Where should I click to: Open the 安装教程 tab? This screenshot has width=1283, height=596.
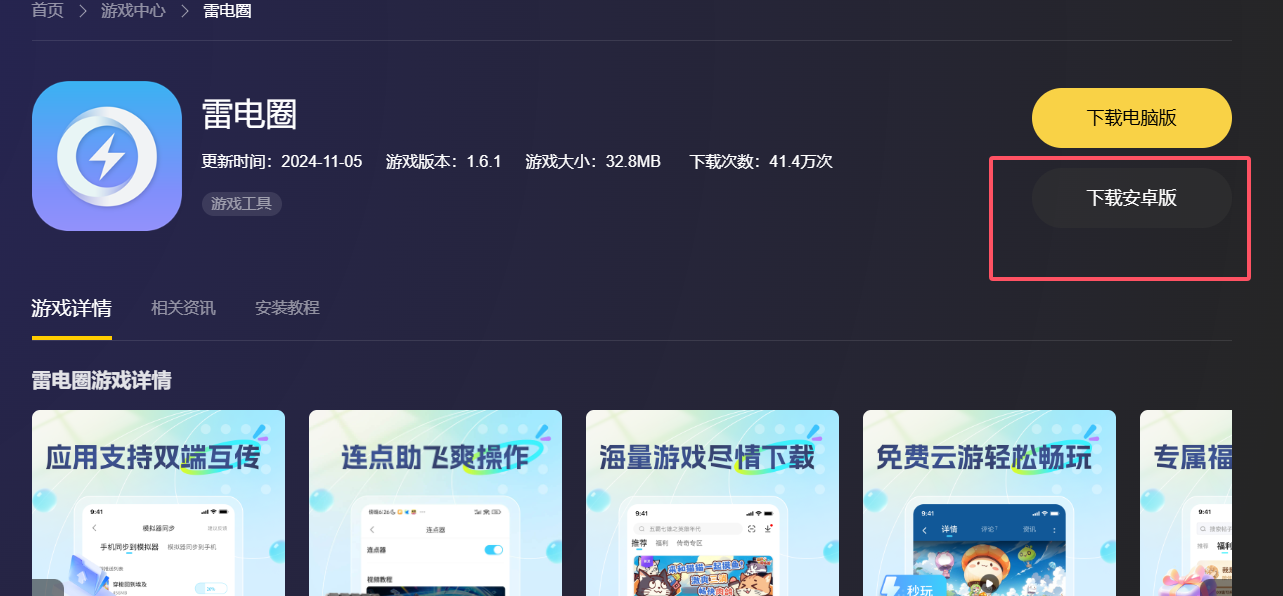point(287,308)
